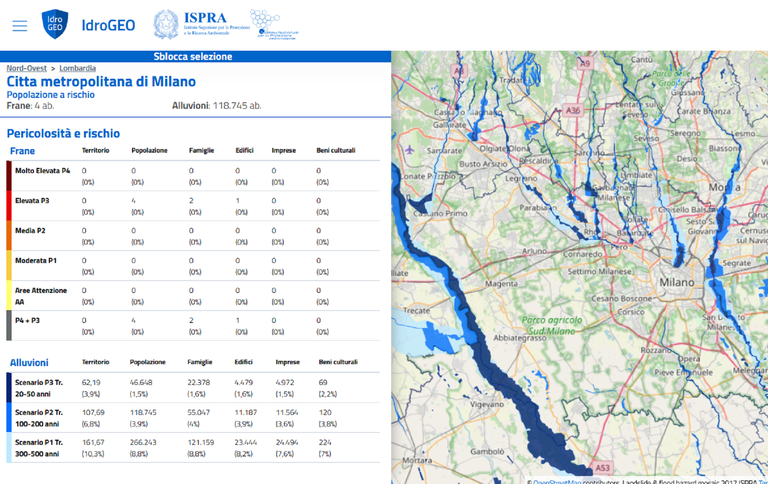
Task: Open the OpenStreetMap attribution link
Action: pos(567,480)
